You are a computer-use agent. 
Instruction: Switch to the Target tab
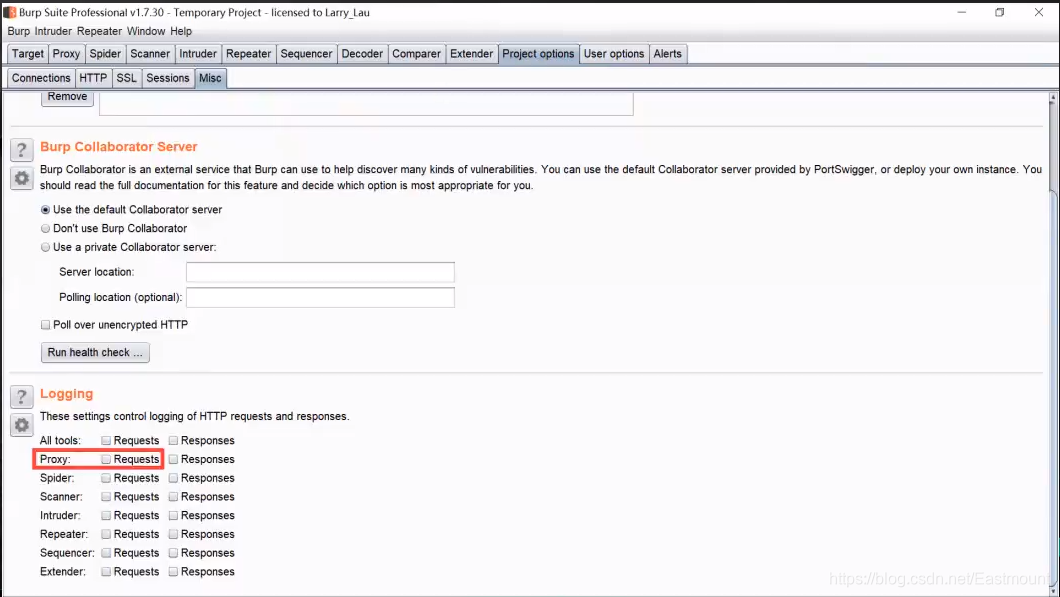point(28,54)
